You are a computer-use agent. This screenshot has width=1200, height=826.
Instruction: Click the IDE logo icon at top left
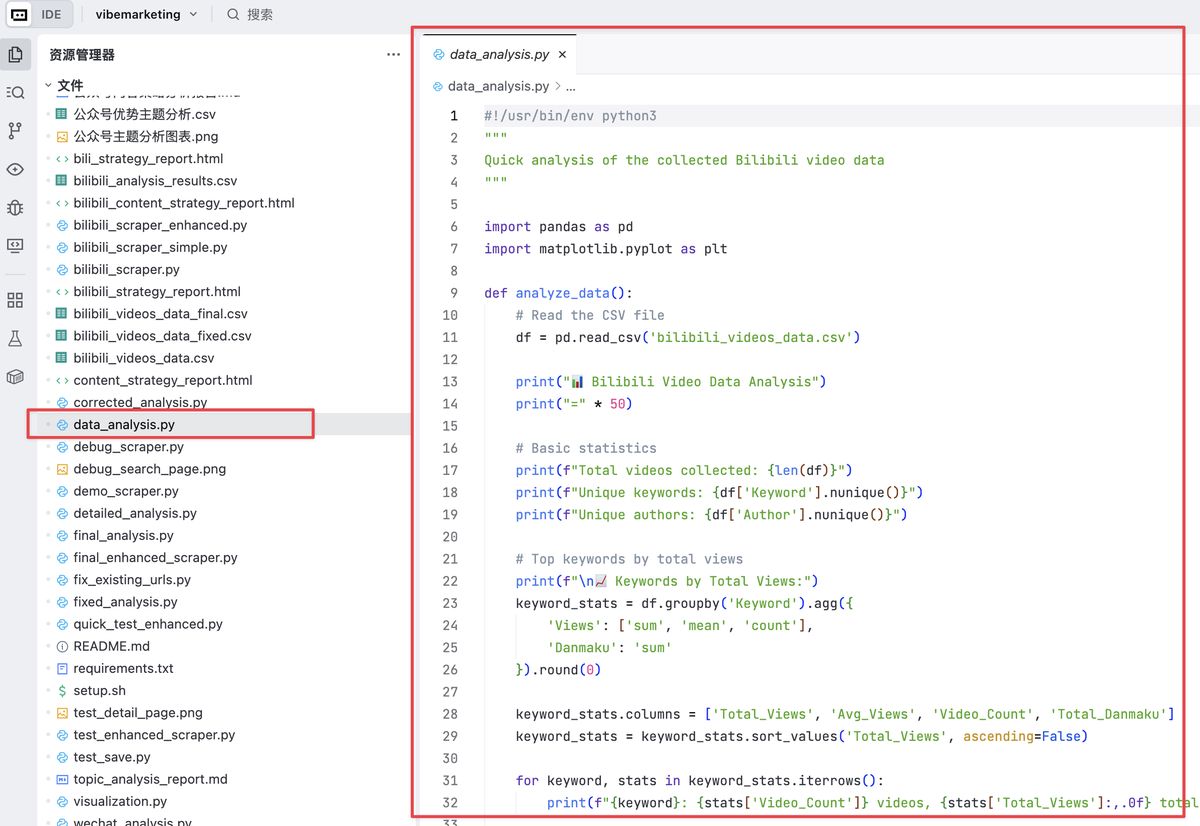18,15
